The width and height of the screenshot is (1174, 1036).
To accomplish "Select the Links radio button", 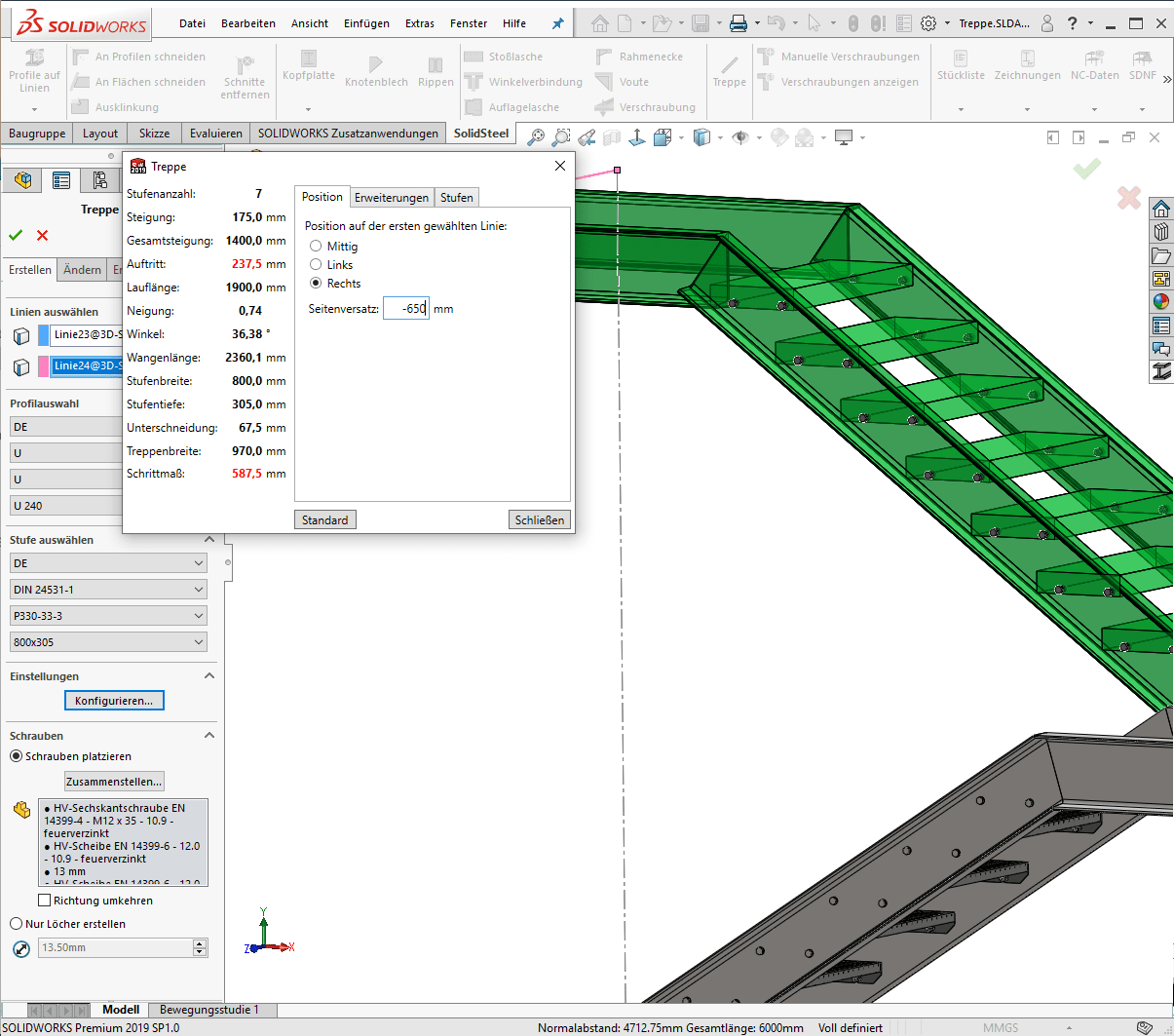I will [x=316, y=265].
